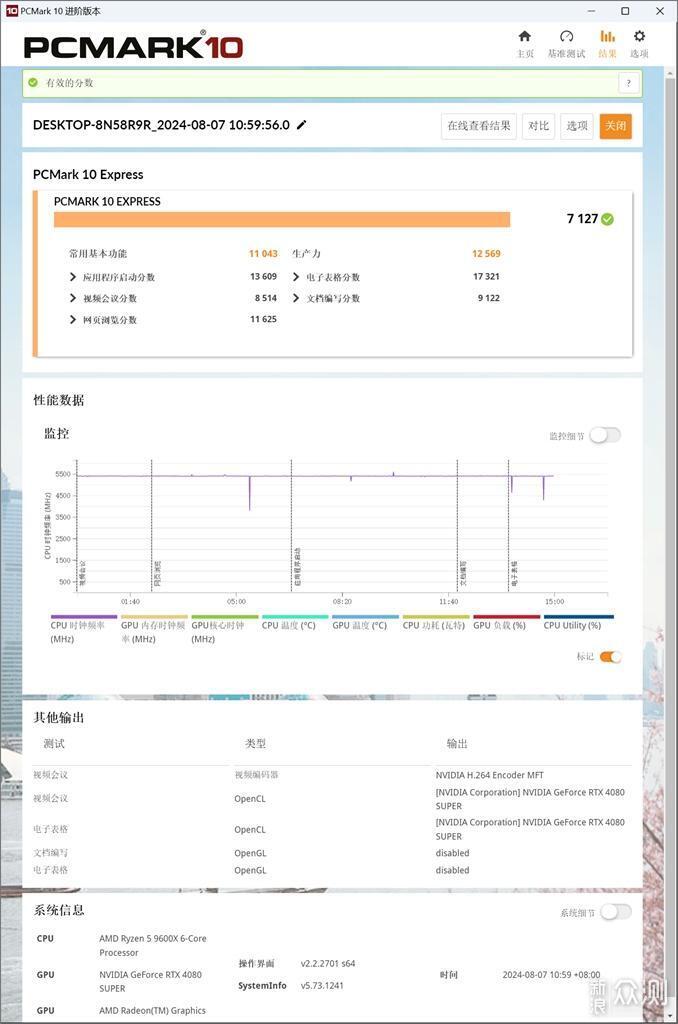This screenshot has height=1024, width=678.
Task: Select GPU memory clock legend swatch
Action: click(154, 616)
